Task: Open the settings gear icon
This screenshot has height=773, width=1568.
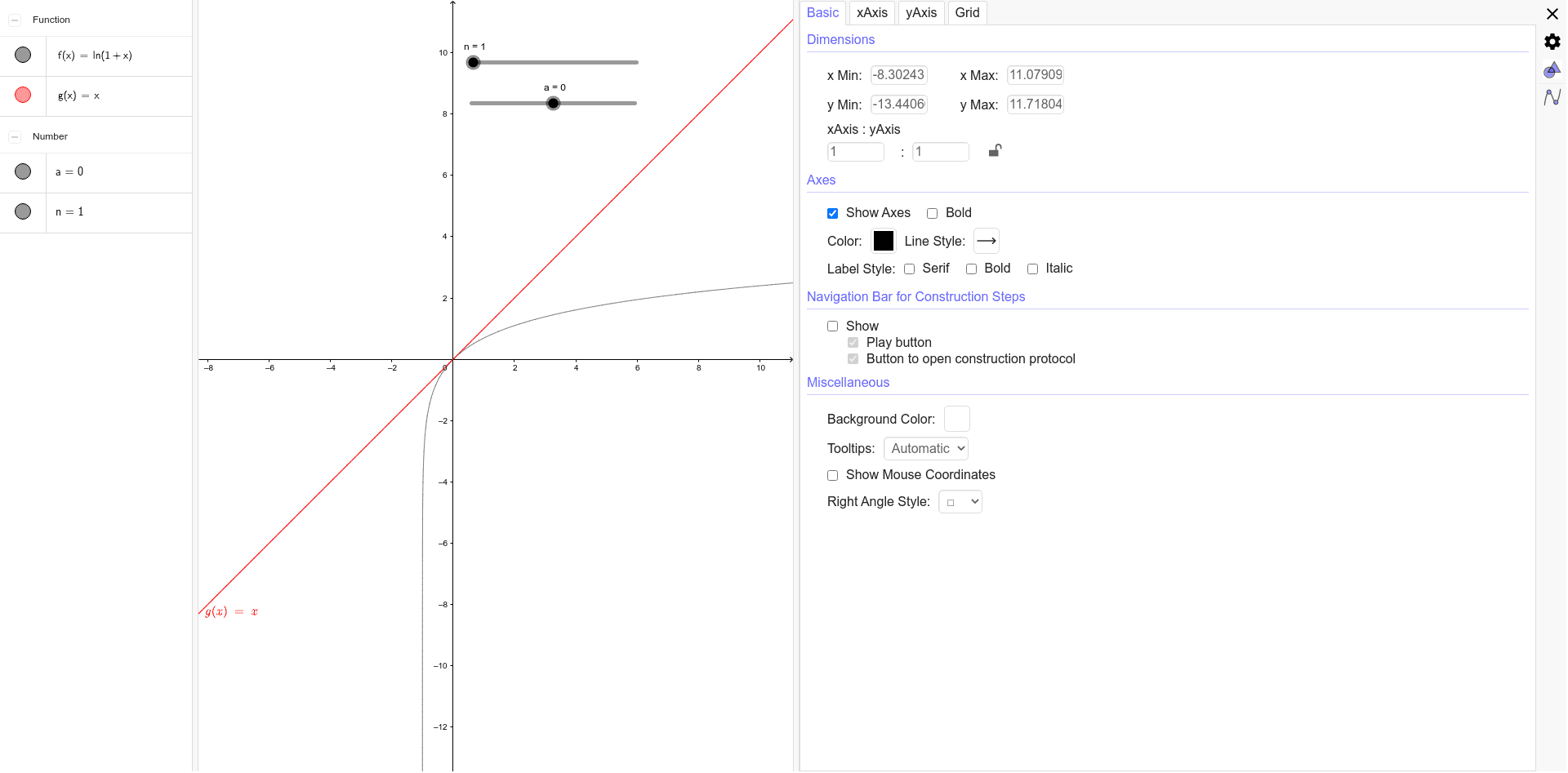Action: coord(1552,42)
